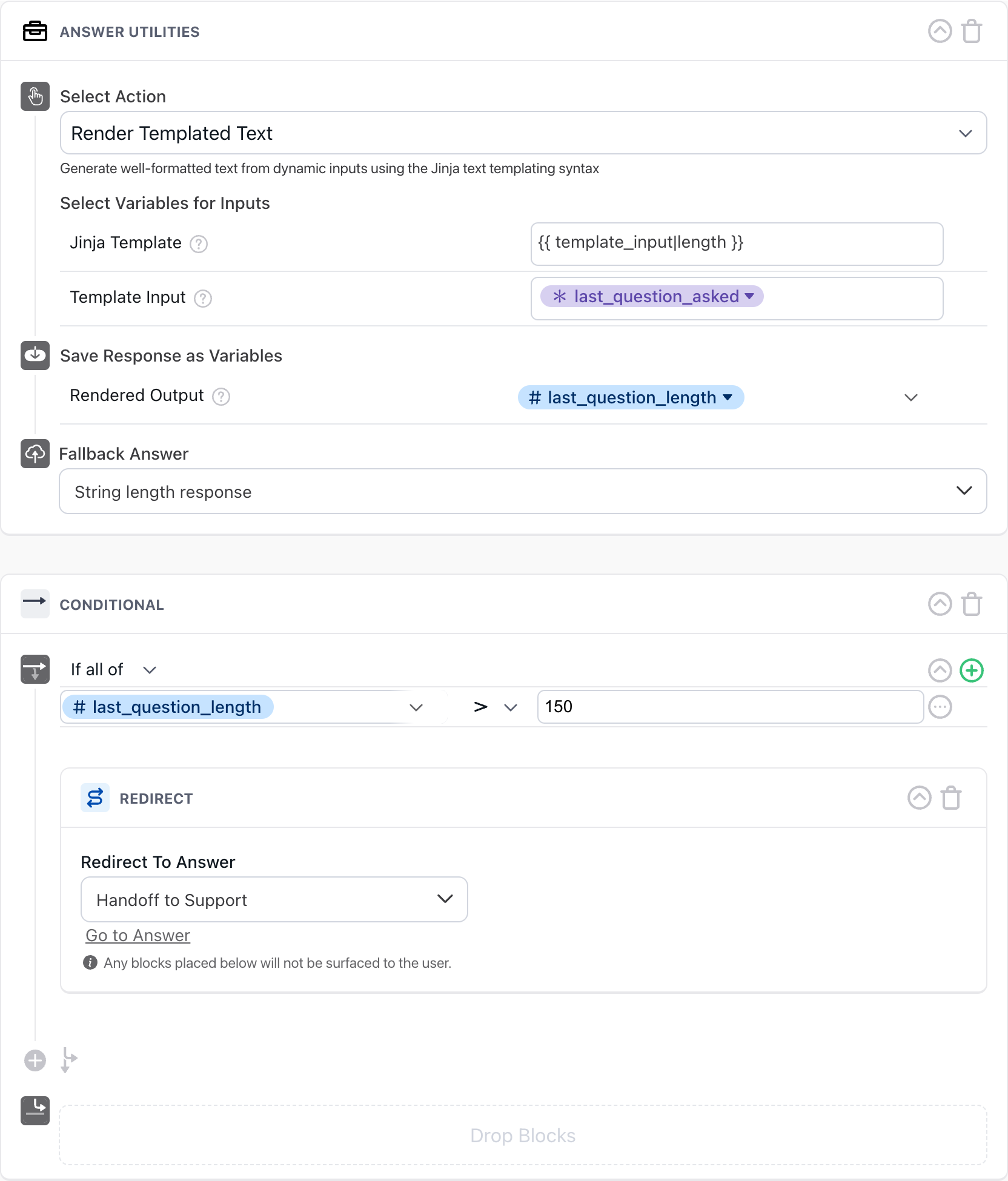The width and height of the screenshot is (1008, 1181).
Task: Follow the Go to Answer link
Action: point(138,936)
